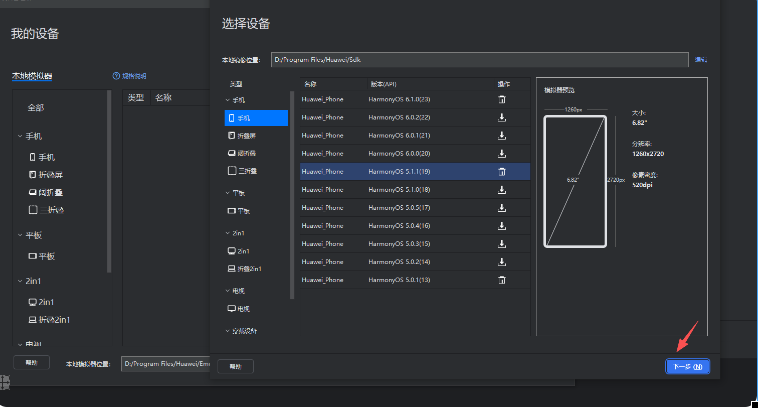This screenshot has width=758, height=408.
Task: Delete the HarmonyOS 6.1.0(23) image
Action: 502,100
